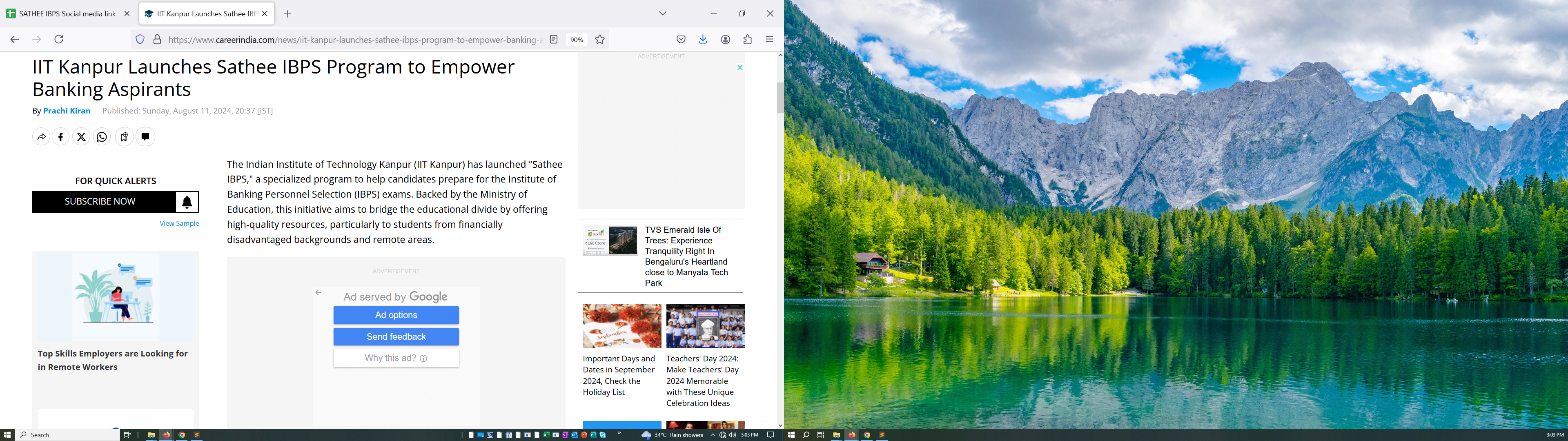Share article on X (Twitter)
The image size is (1568, 441).
(82, 137)
